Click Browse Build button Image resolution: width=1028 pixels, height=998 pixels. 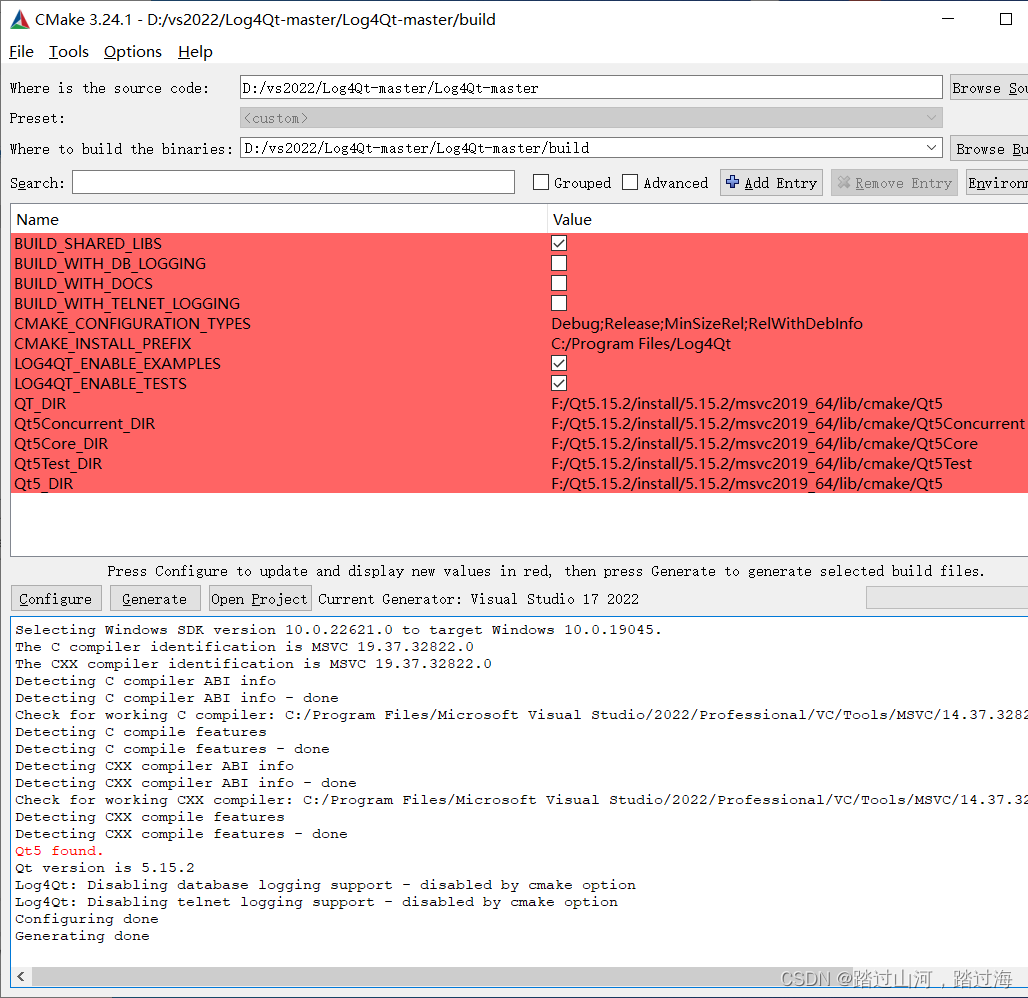click(990, 149)
